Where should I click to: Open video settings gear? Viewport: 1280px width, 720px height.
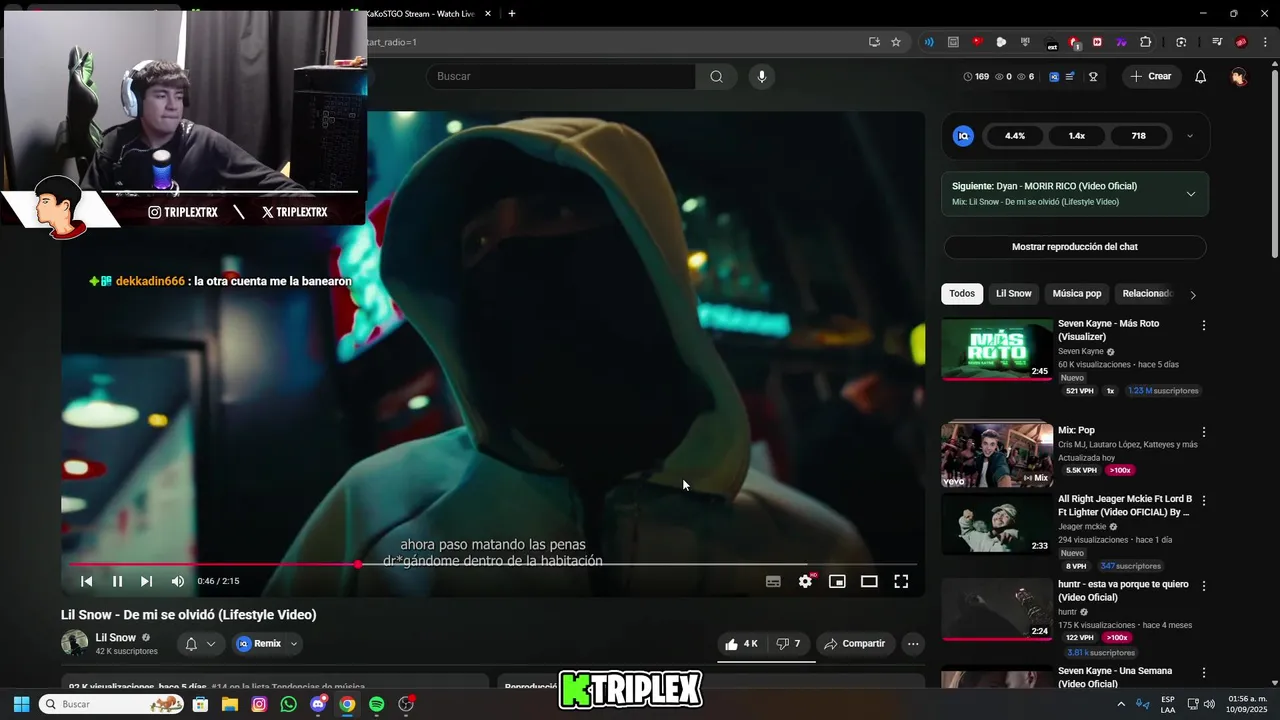[805, 581]
